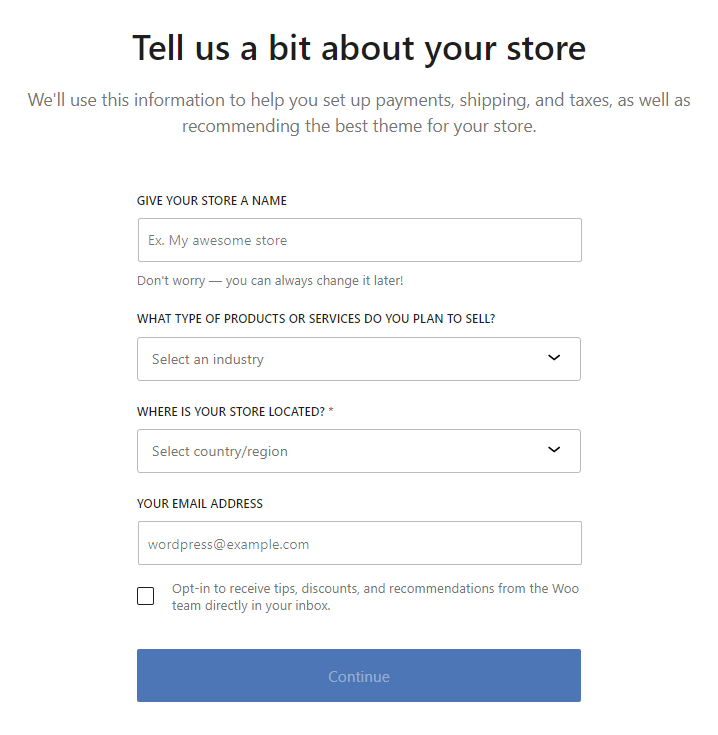Click the store name input field
718x735 pixels.
[x=359, y=240]
